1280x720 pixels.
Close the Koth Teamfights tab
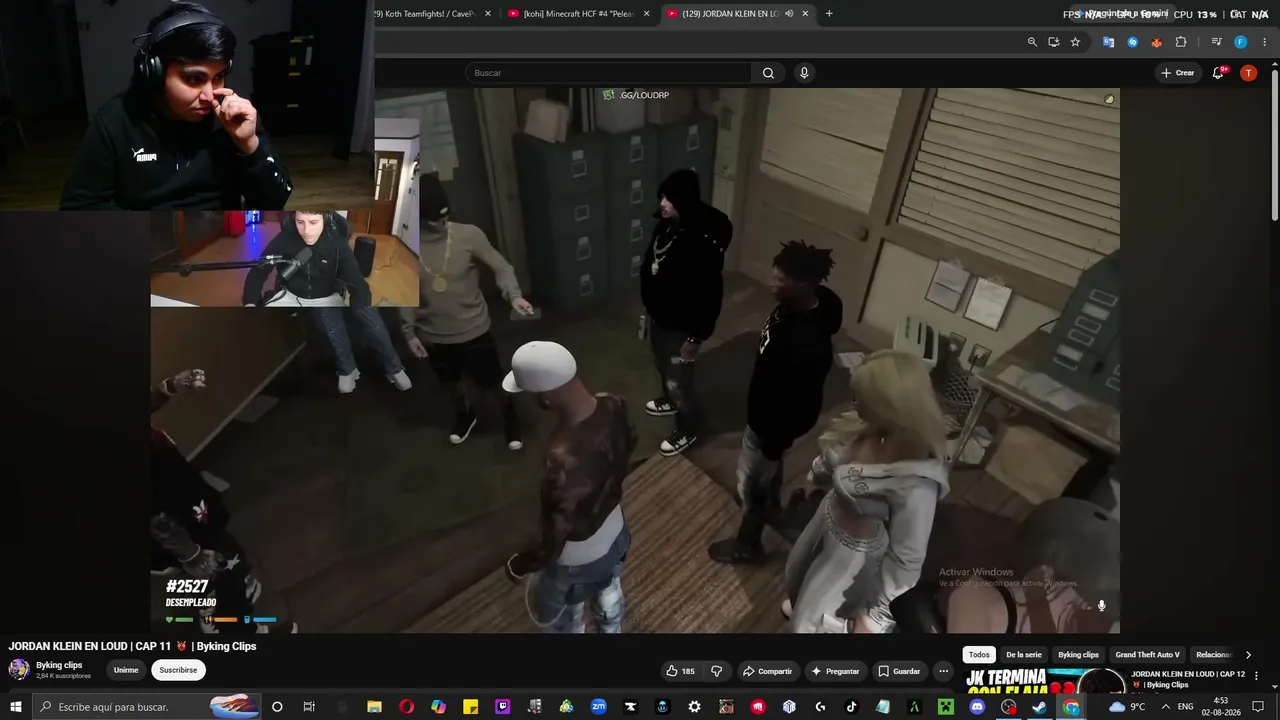(488, 14)
